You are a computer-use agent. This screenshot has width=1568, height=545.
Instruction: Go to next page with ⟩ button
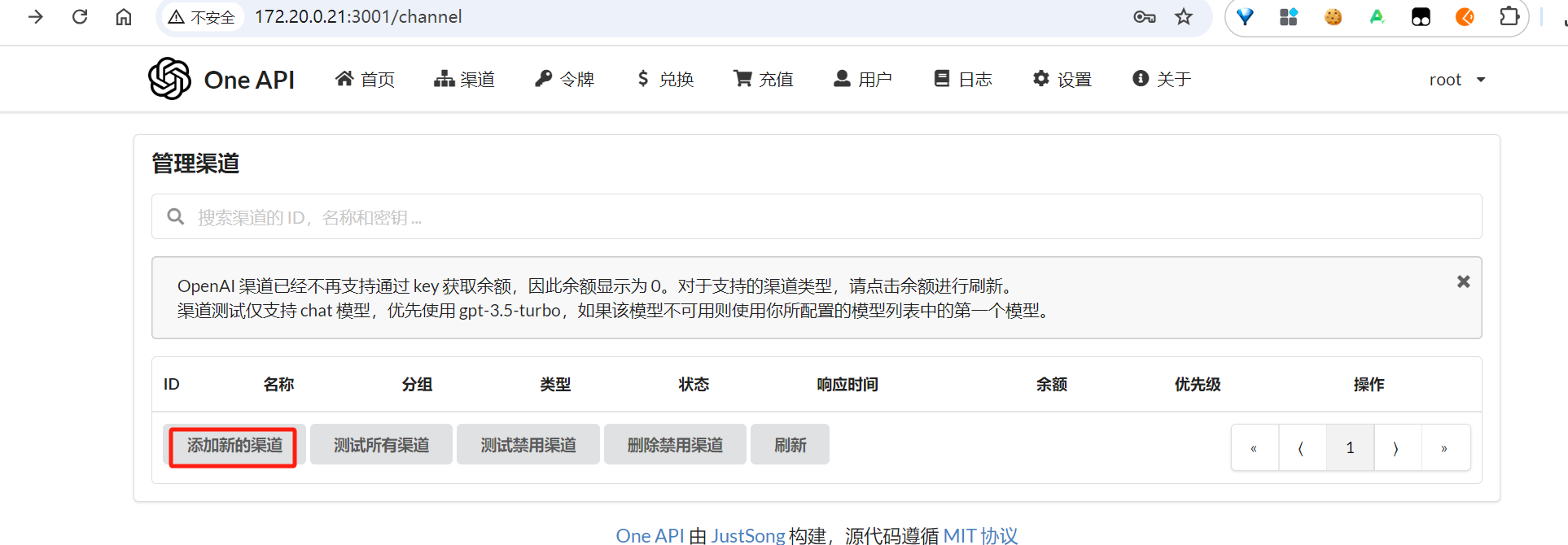click(x=1397, y=447)
